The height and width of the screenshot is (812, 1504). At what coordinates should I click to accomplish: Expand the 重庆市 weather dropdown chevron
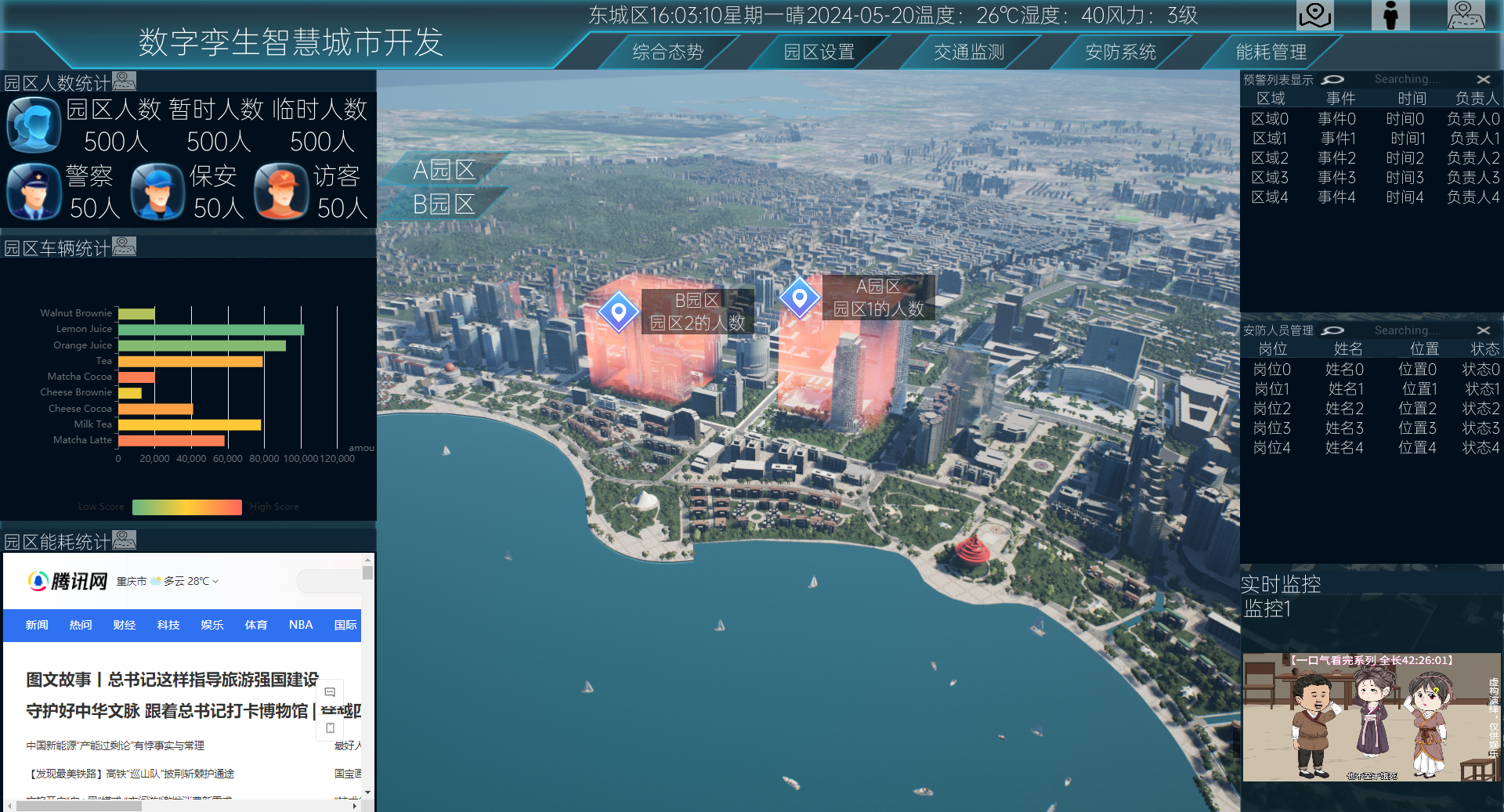[x=215, y=581]
